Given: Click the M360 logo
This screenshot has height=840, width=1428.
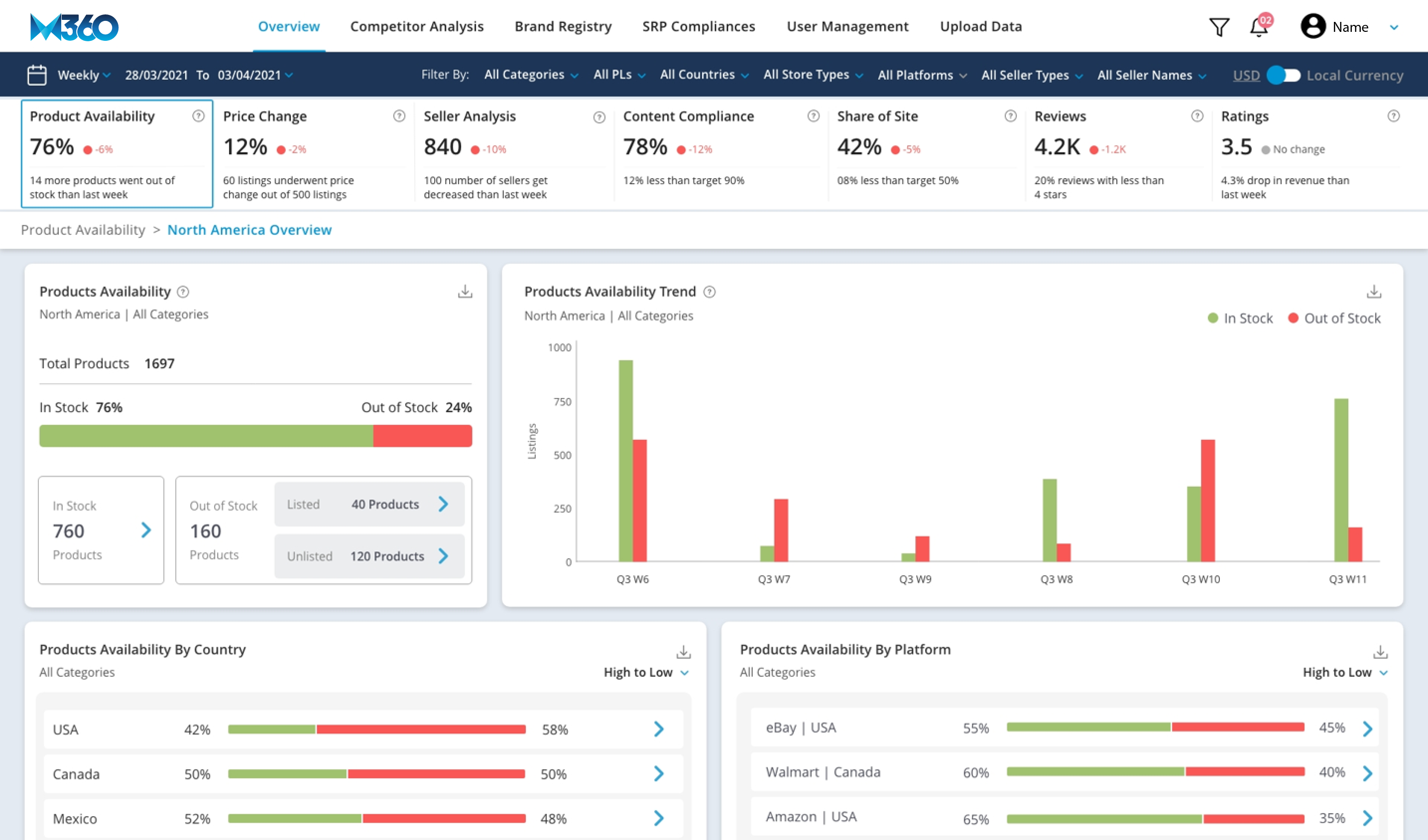Looking at the screenshot, I should (74, 26).
